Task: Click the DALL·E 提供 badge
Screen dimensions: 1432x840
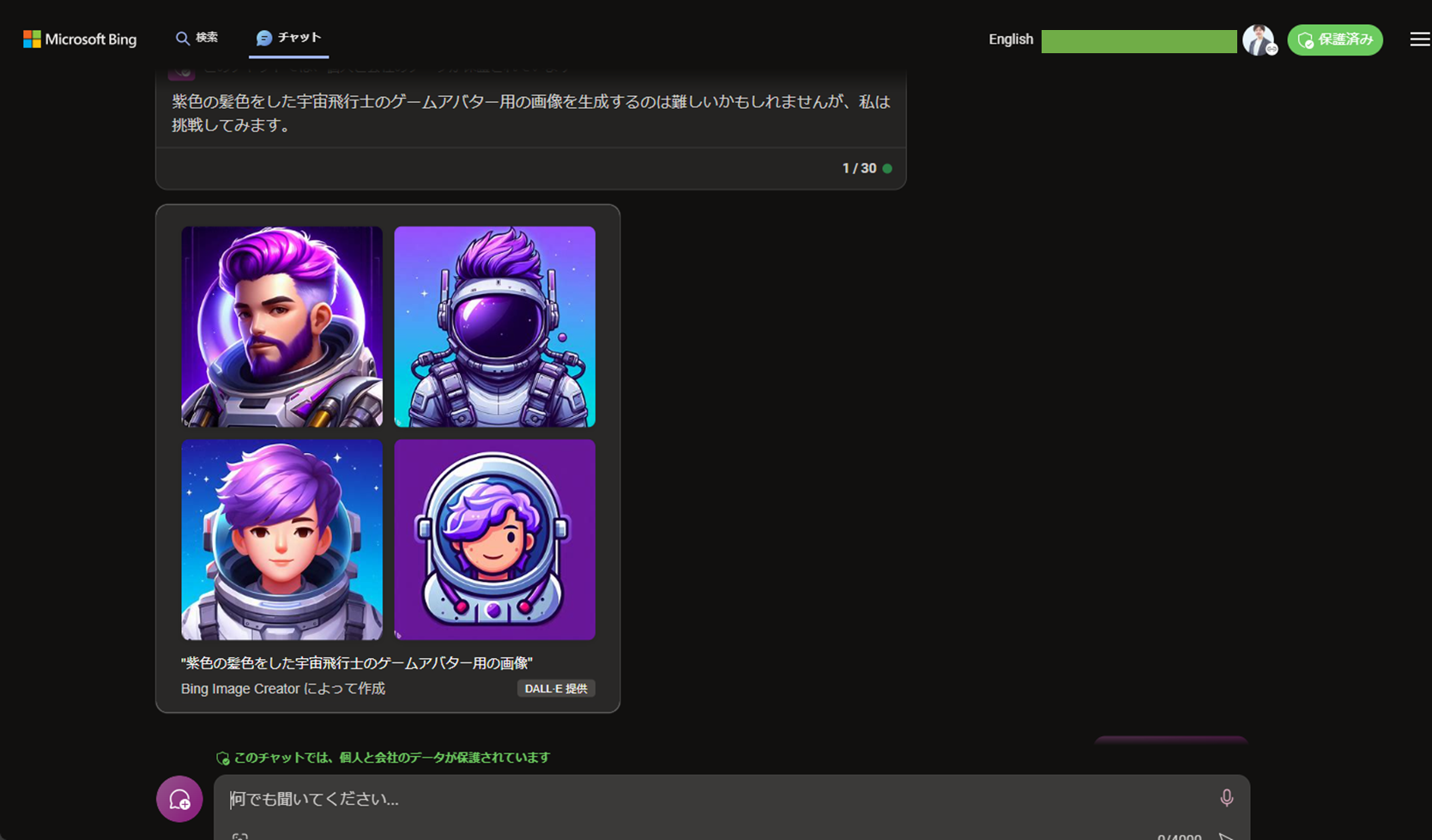Action: [556, 689]
